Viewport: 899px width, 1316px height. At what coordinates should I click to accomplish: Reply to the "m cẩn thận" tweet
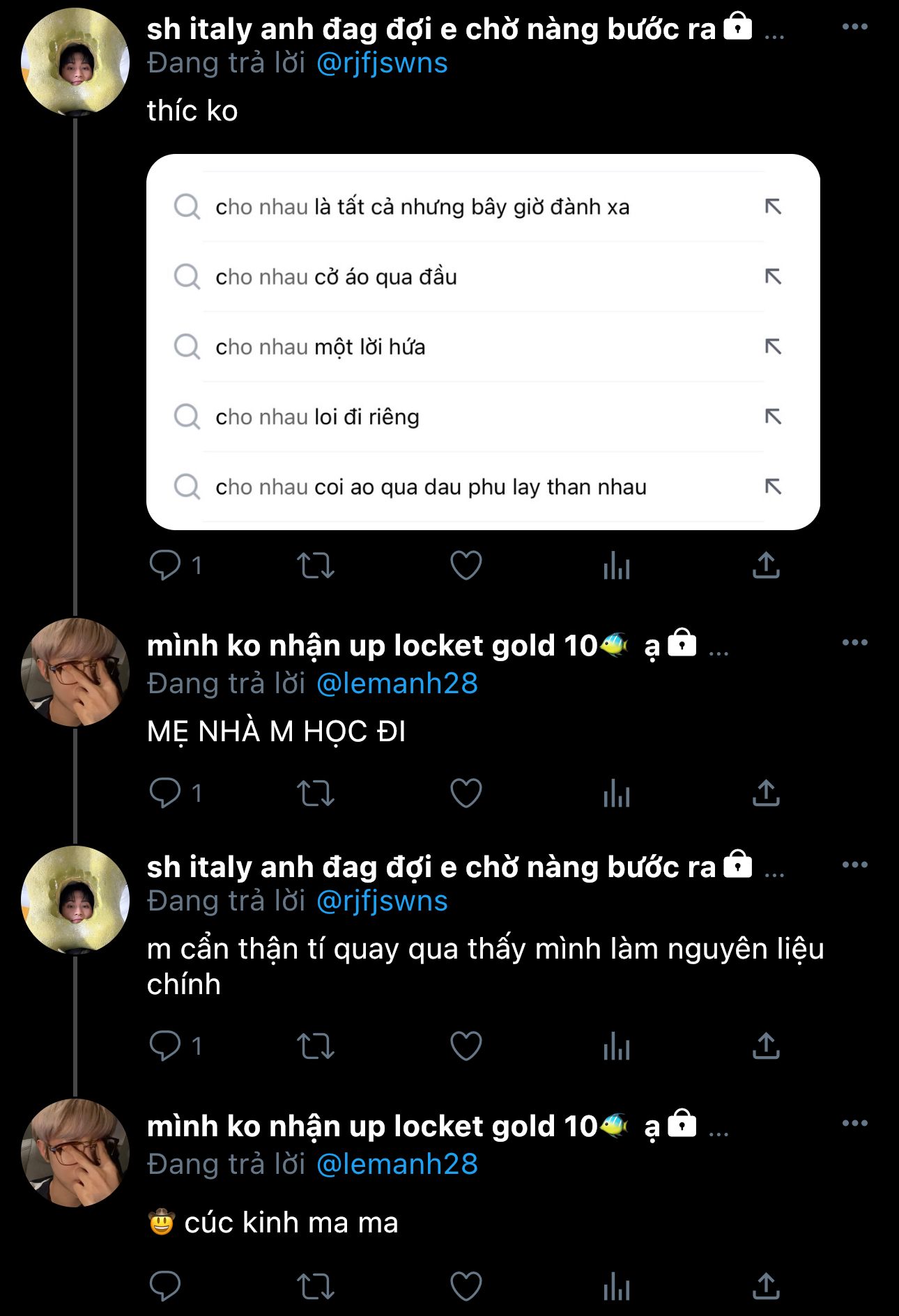click(165, 1046)
